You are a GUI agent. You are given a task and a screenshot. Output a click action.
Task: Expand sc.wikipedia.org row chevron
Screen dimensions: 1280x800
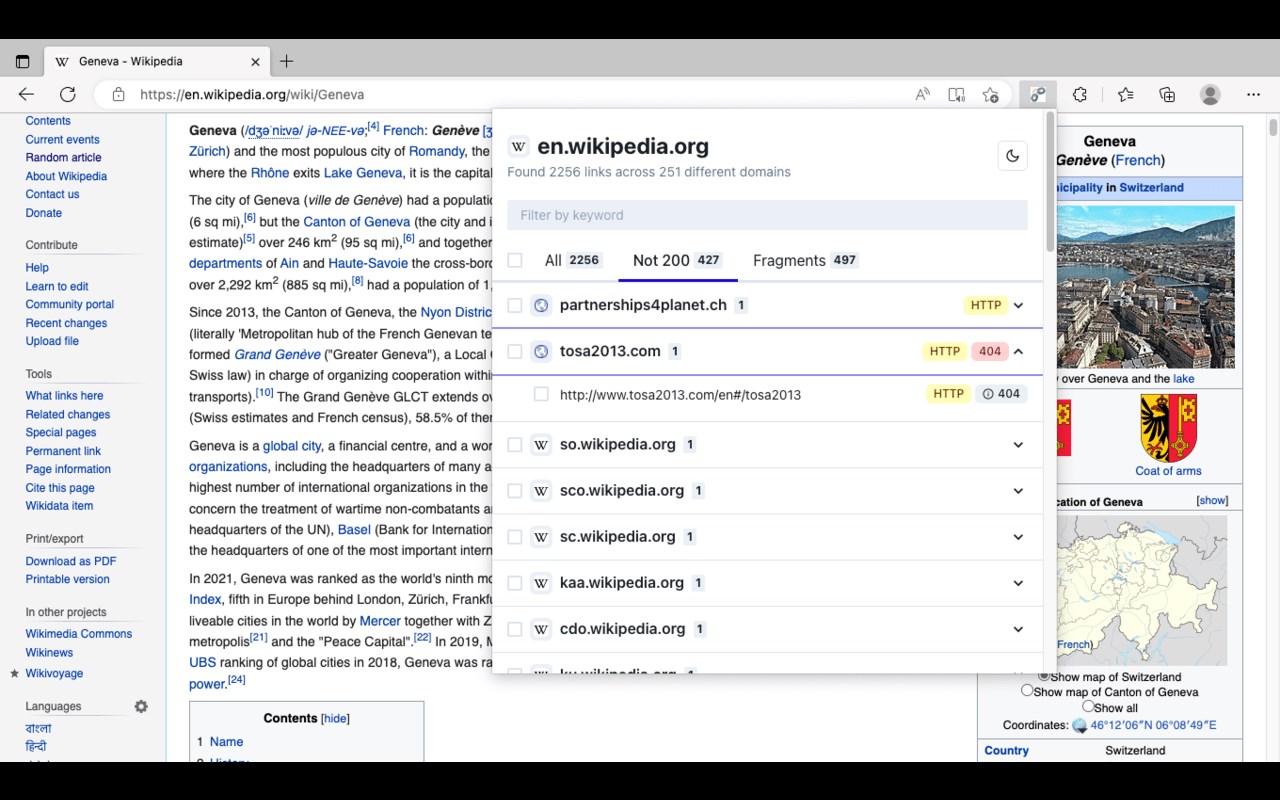point(1018,537)
